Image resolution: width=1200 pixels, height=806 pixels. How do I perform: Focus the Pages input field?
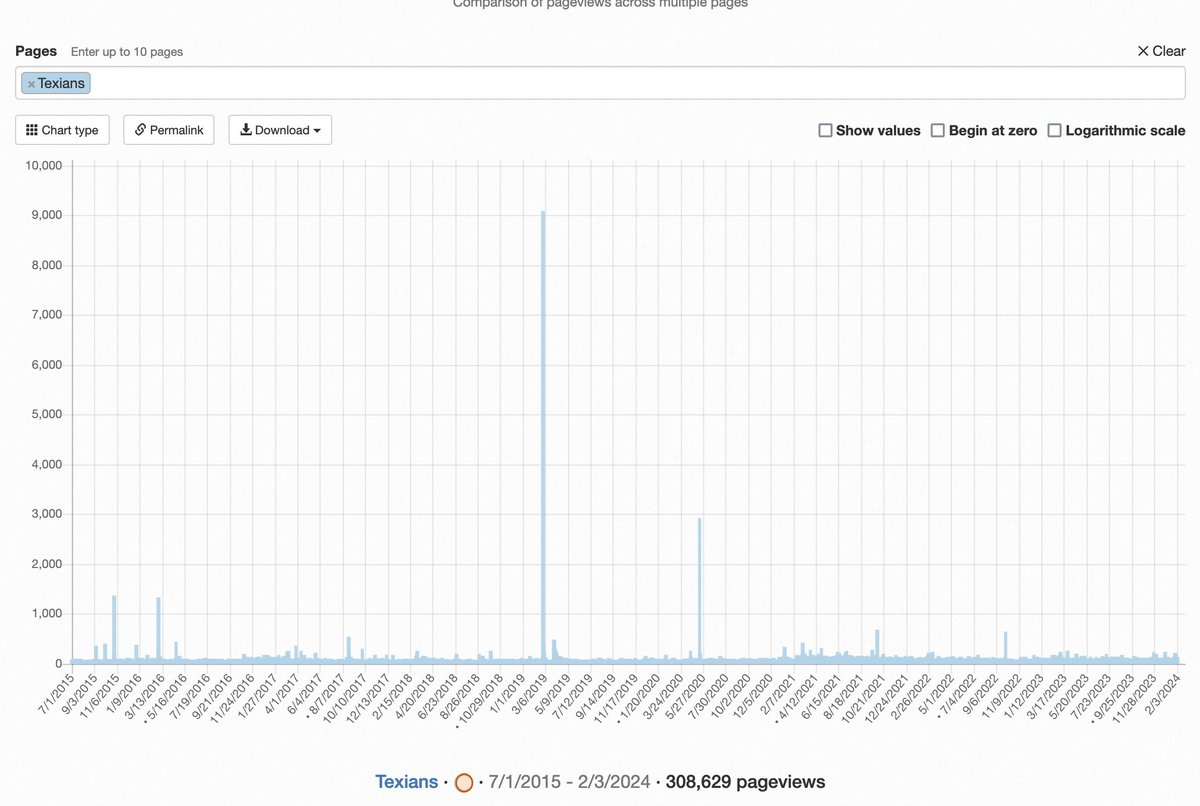(600, 83)
